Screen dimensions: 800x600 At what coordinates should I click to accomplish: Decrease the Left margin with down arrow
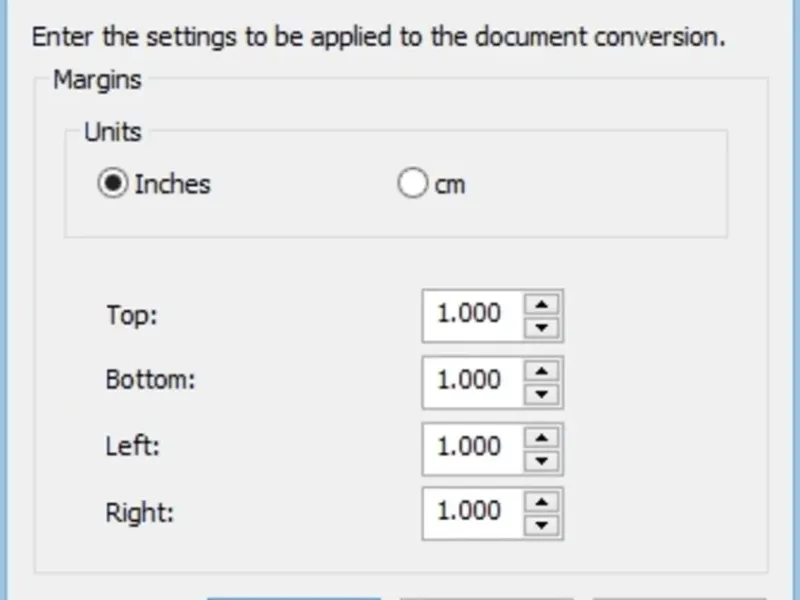pos(541,459)
